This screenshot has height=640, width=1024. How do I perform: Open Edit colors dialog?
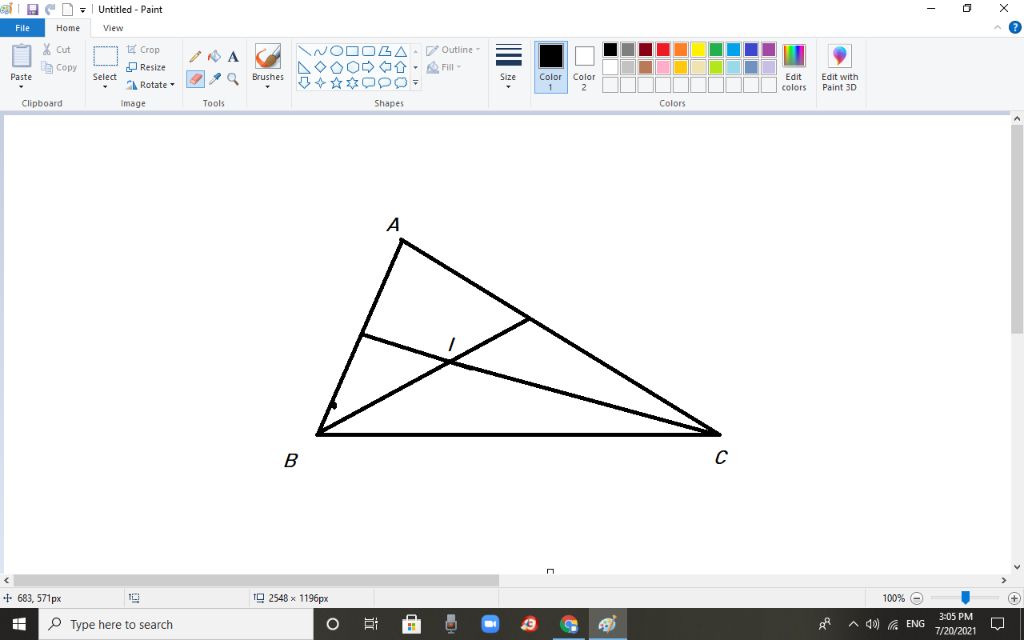794,68
